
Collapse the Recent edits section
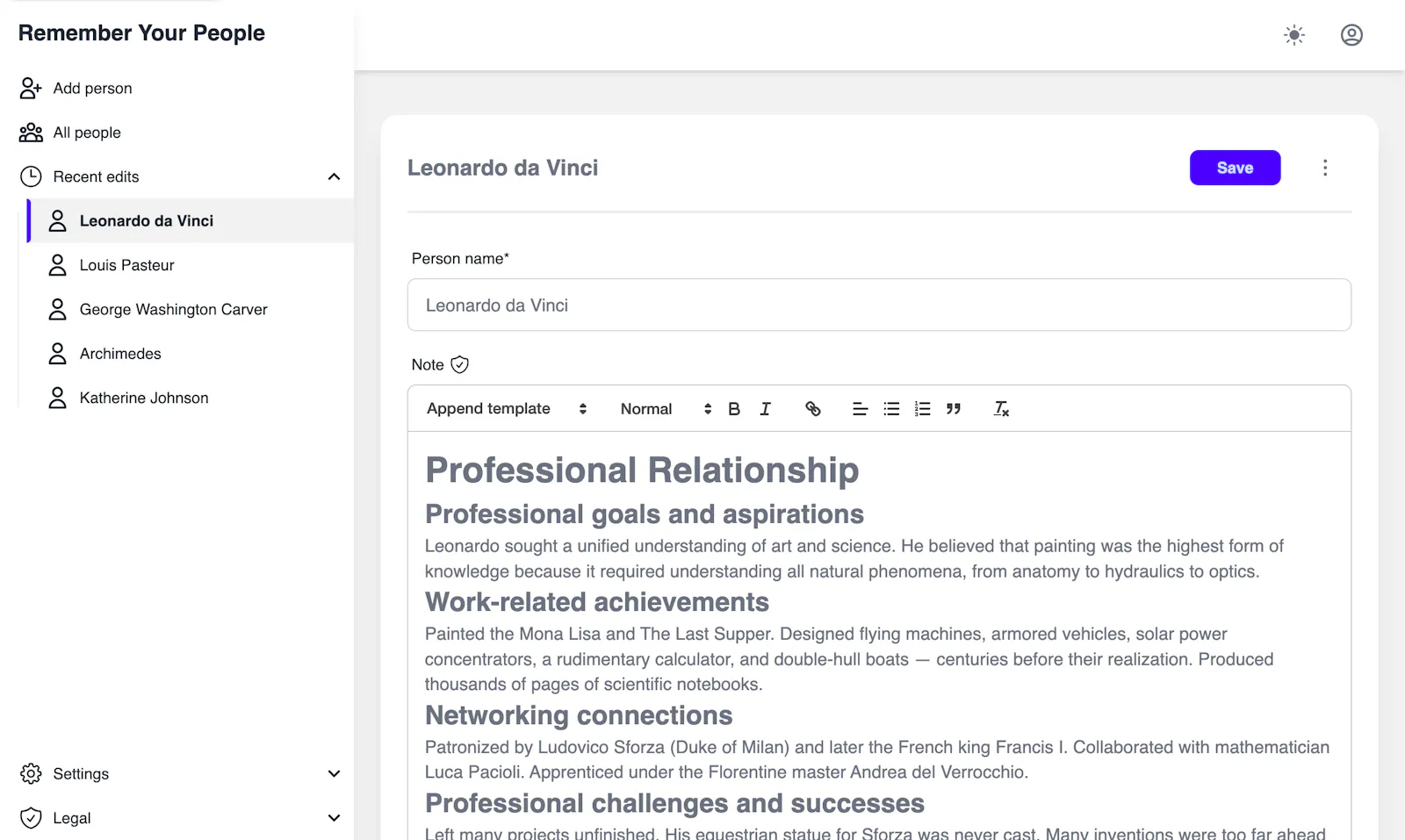(334, 176)
